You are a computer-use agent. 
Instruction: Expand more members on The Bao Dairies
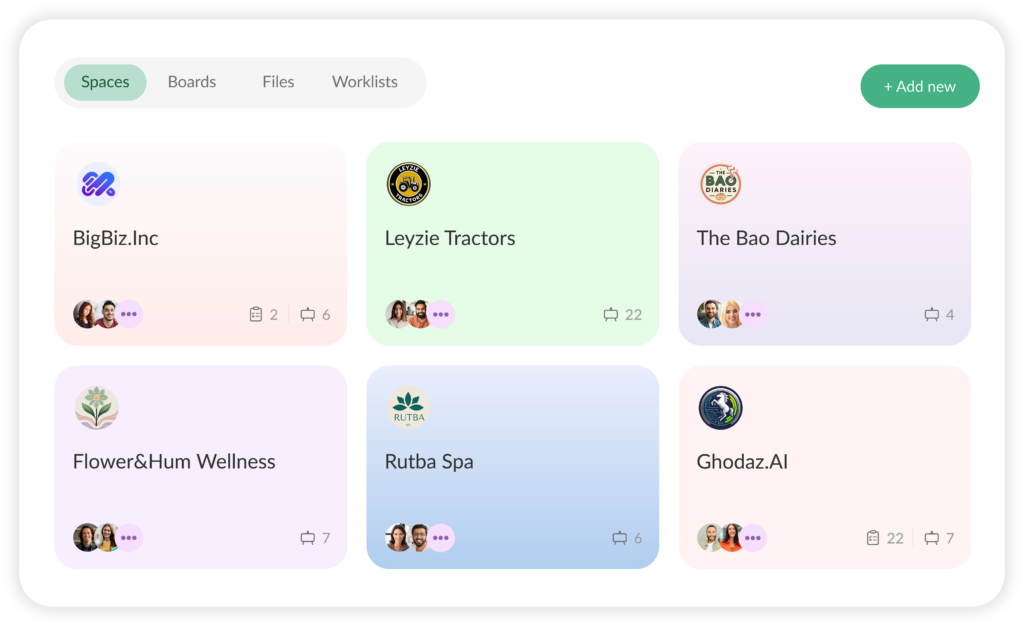[x=753, y=314]
